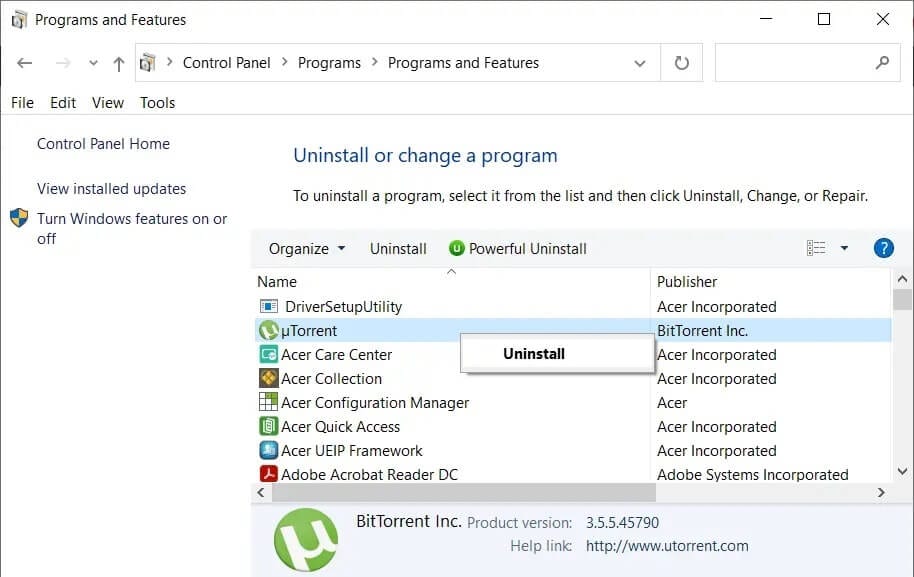Screen dimensions: 914x577
Task: Click the magnifier search icon
Action: point(883,62)
